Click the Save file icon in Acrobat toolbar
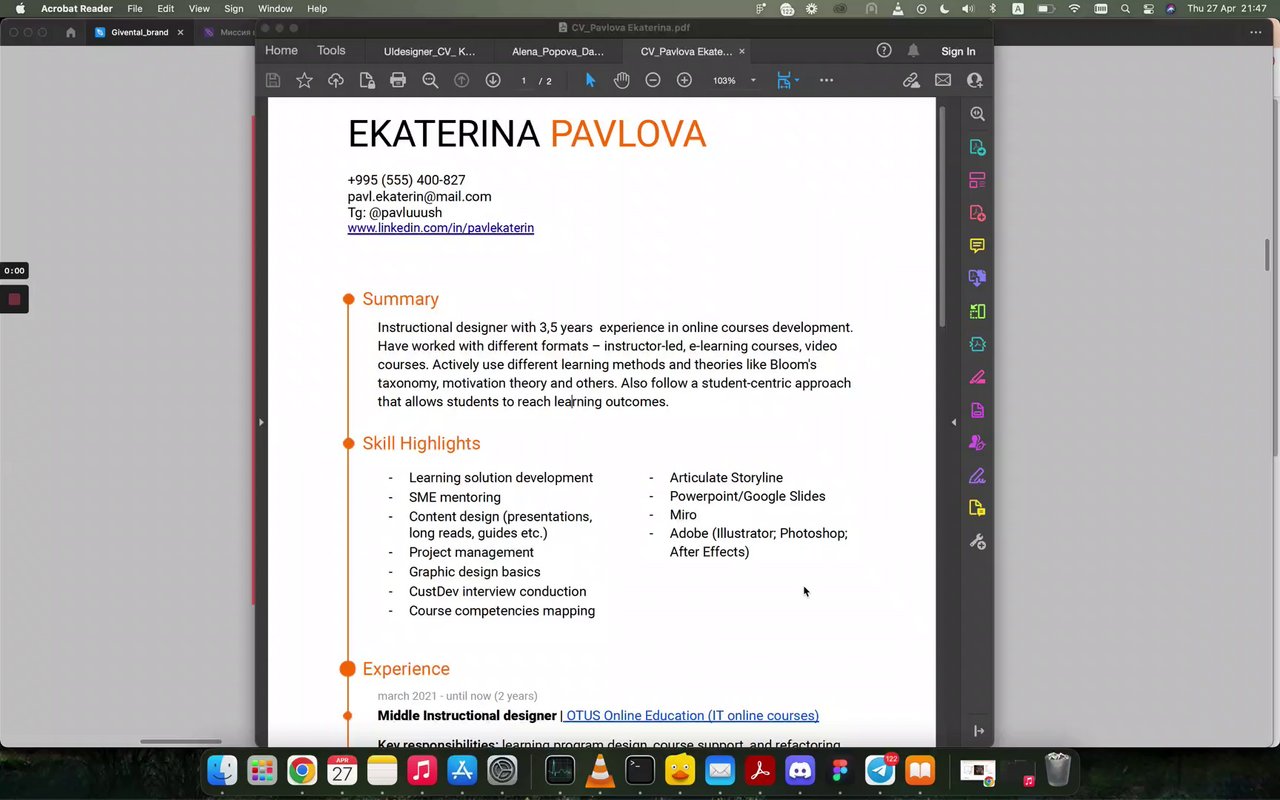The image size is (1280, 800). (273, 80)
